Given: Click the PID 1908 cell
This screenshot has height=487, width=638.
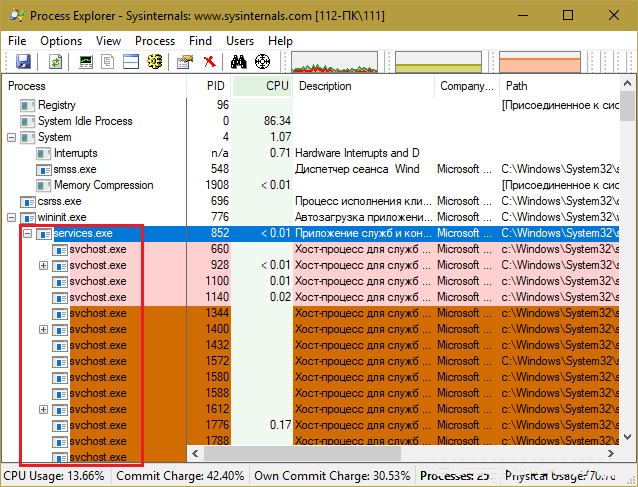Looking at the screenshot, I should pos(217,186).
